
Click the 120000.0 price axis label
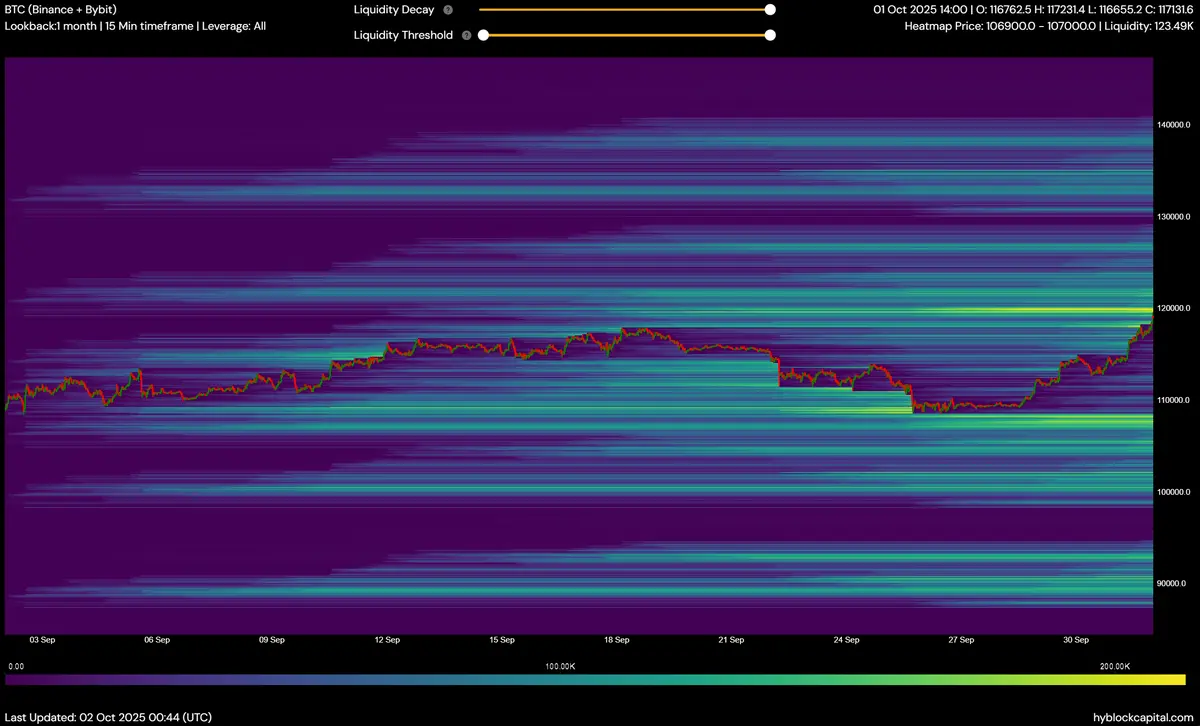point(1174,308)
